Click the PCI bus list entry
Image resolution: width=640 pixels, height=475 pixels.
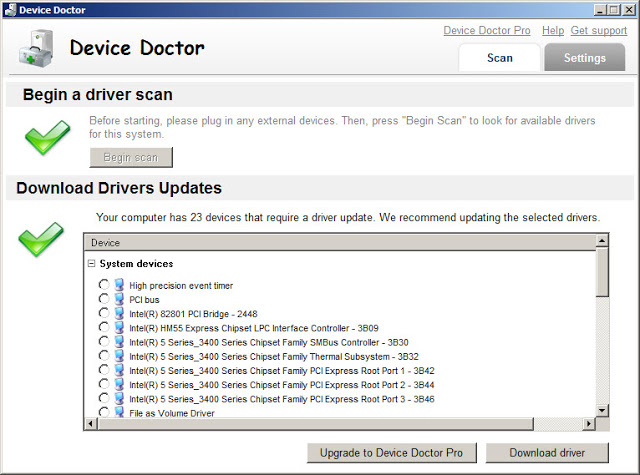click(x=144, y=300)
